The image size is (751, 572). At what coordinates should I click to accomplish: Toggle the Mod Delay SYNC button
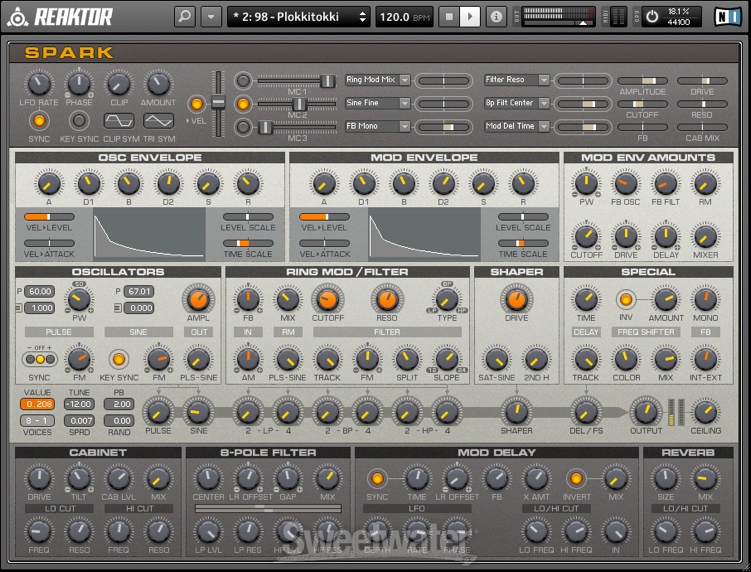tap(377, 479)
